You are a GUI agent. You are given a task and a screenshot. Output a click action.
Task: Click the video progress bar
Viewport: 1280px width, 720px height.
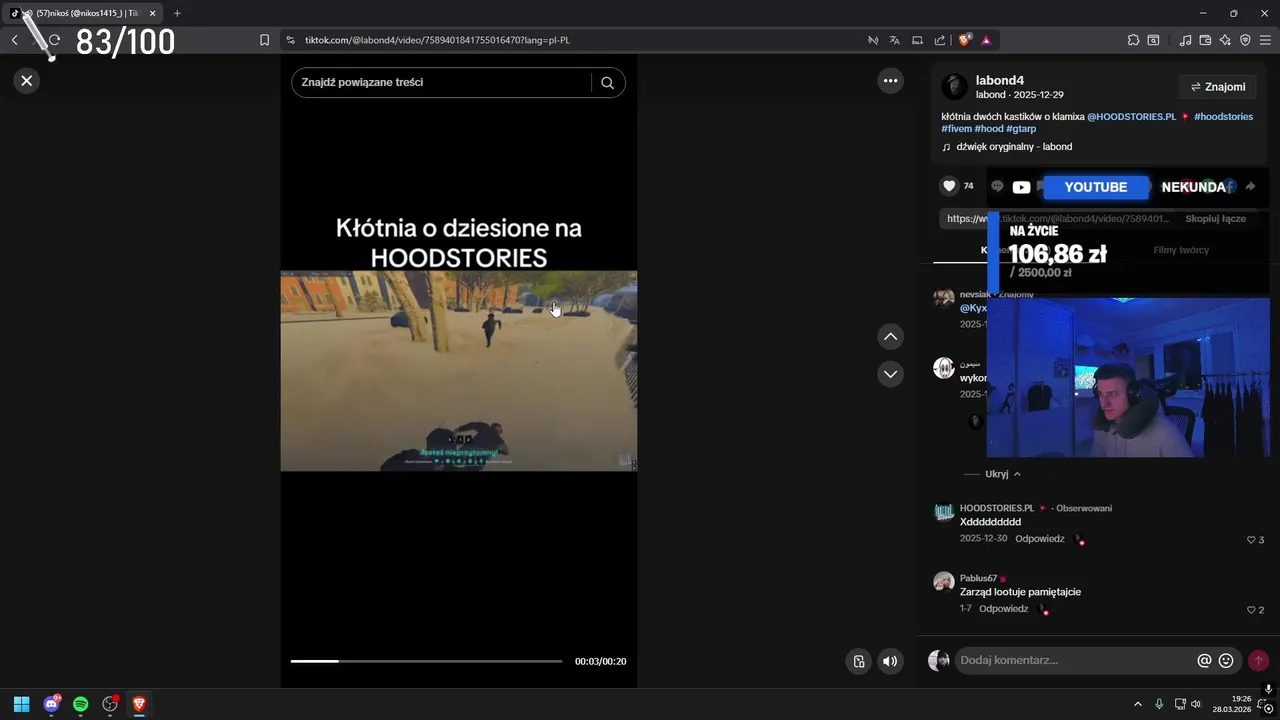(426, 661)
